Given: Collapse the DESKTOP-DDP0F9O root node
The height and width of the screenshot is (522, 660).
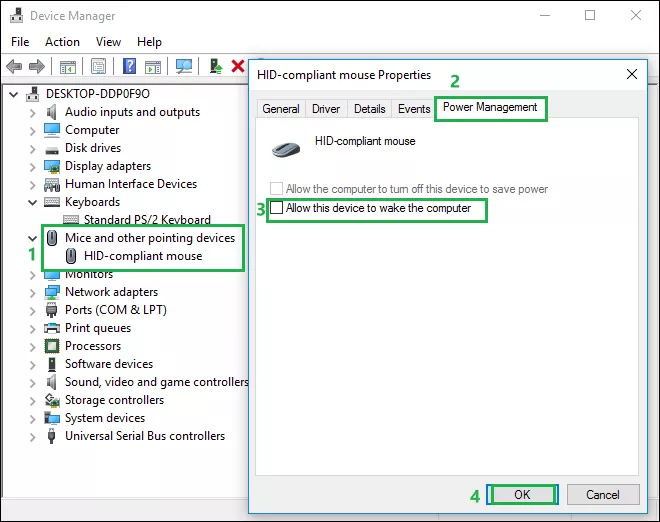Looking at the screenshot, I should pos(14,94).
